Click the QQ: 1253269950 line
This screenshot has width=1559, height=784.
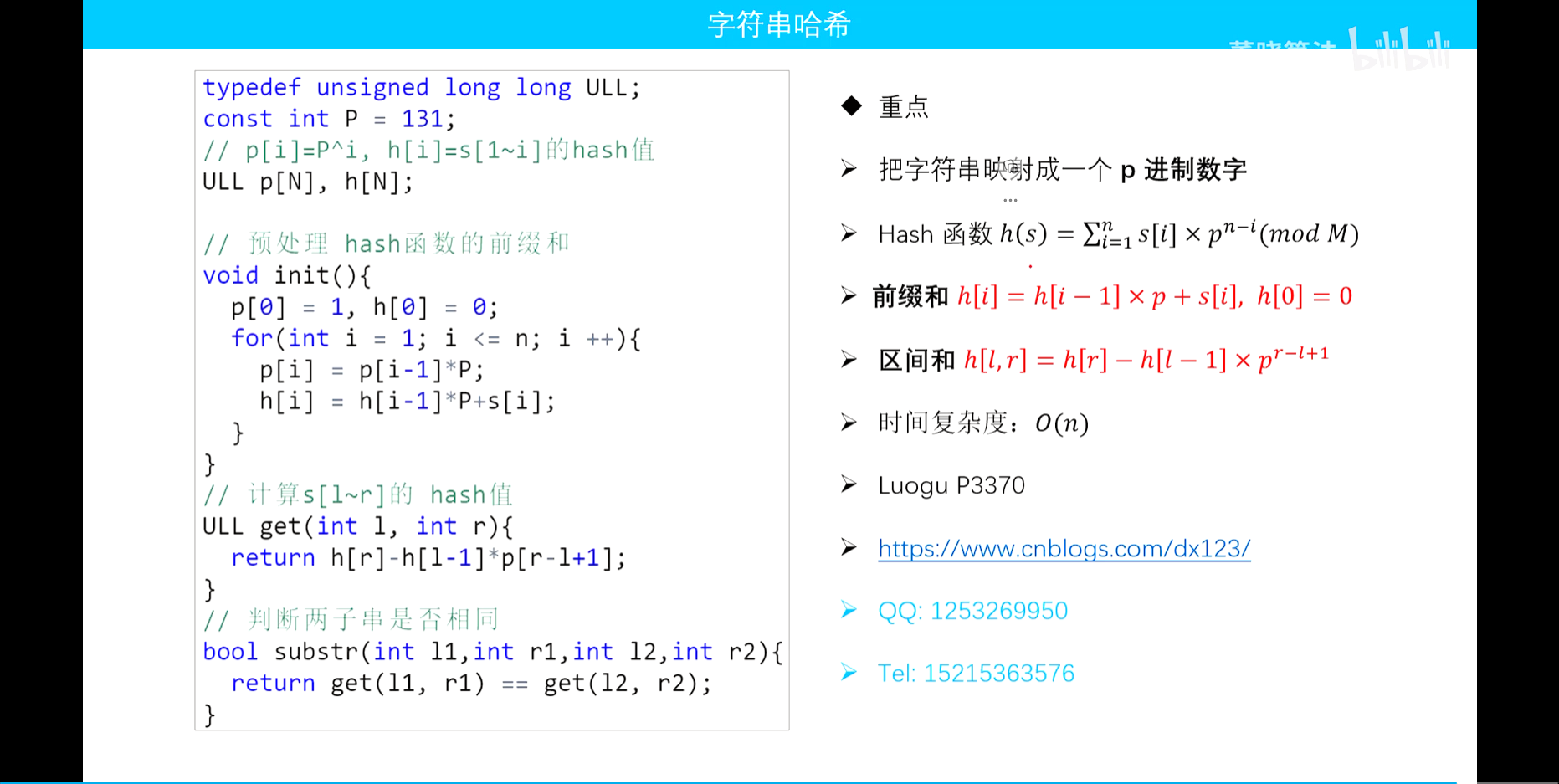click(972, 611)
